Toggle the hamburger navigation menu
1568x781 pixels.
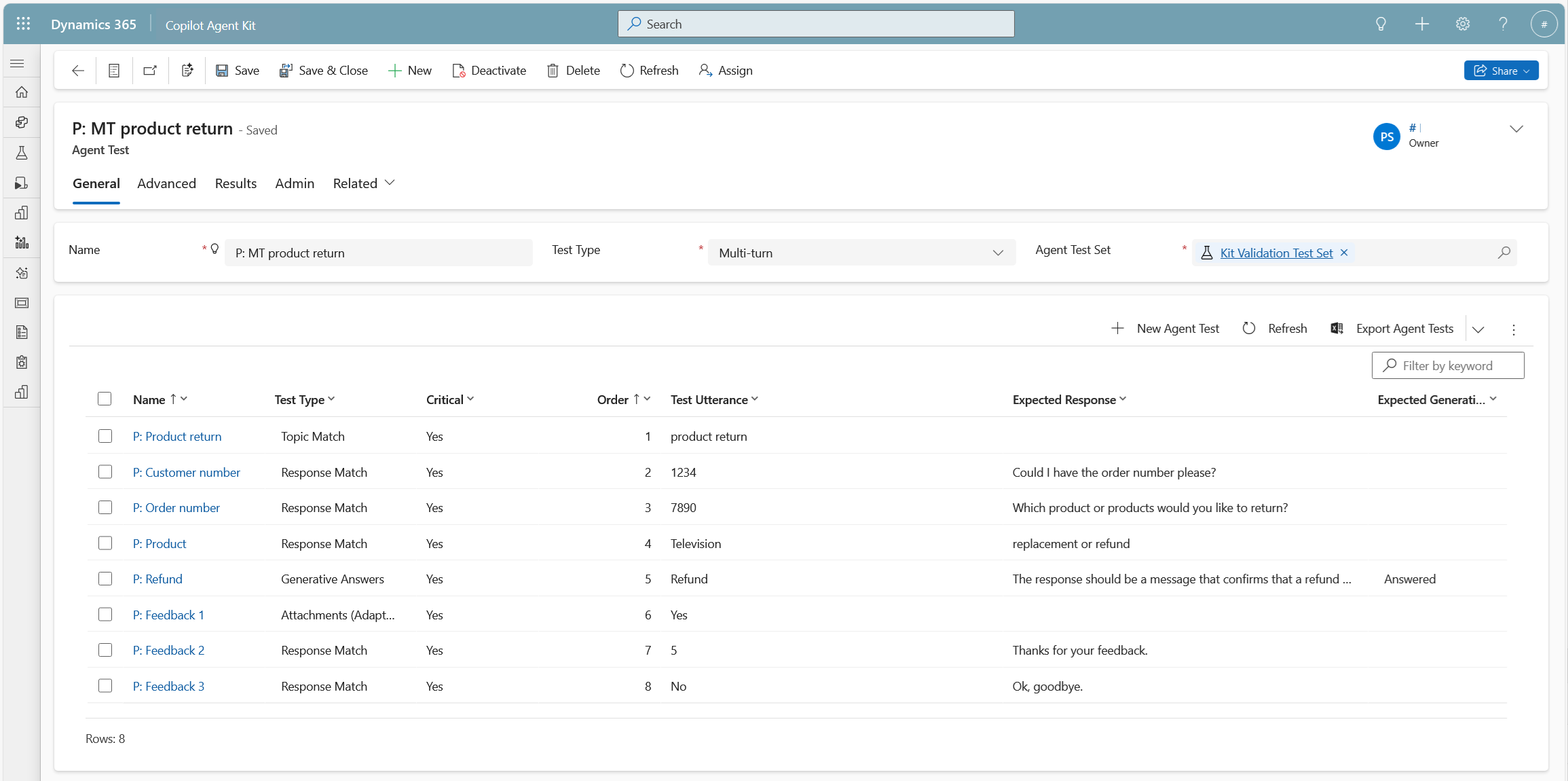pos(18,63)
